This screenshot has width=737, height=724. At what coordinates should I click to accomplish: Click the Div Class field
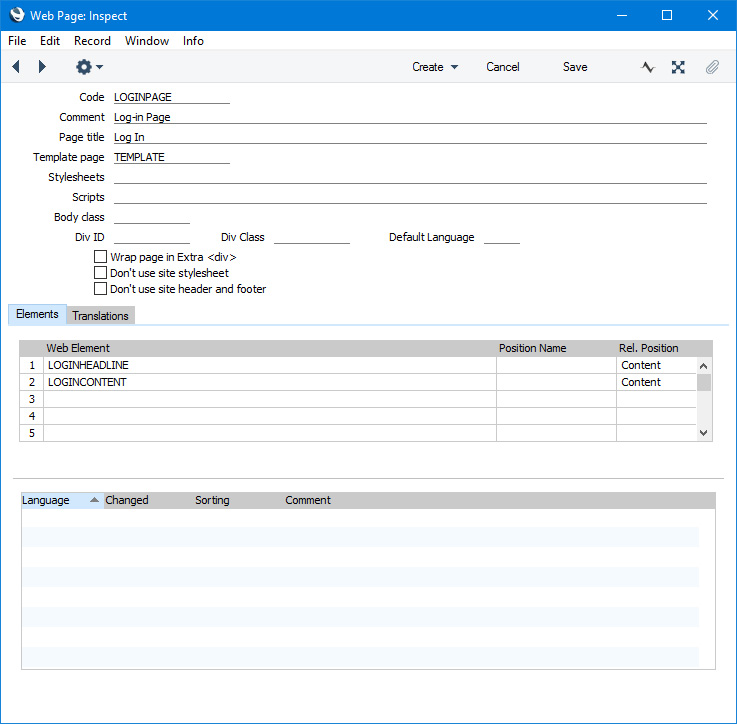(312, 237)
